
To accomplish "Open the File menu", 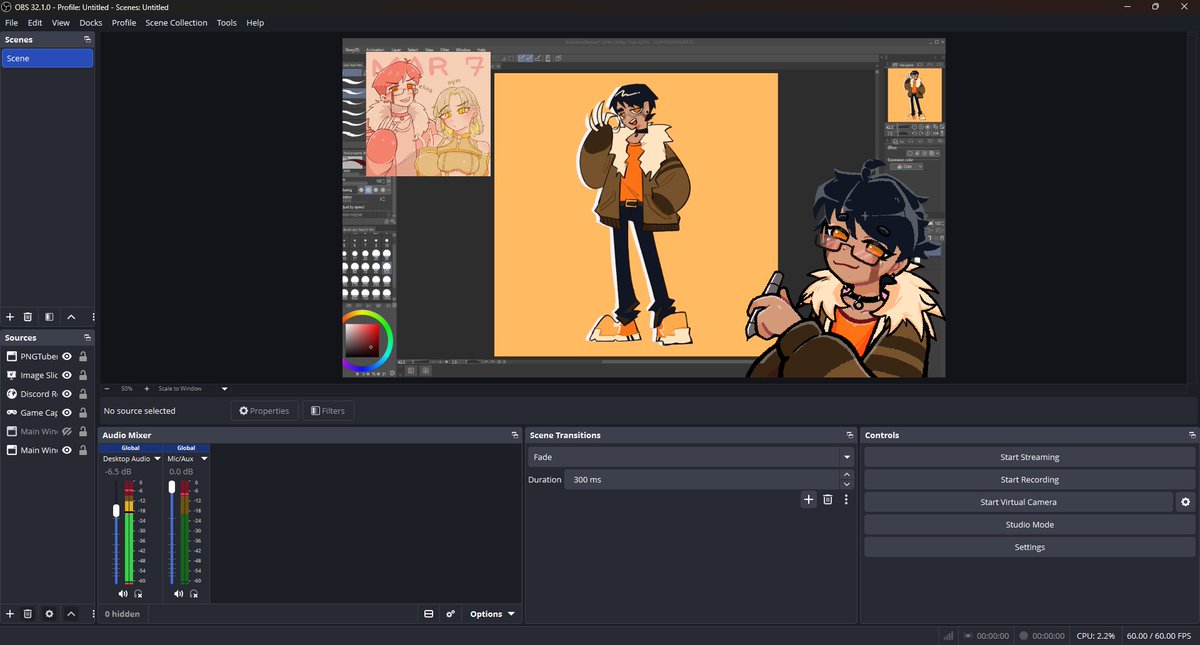I will [x=12, y=22].
